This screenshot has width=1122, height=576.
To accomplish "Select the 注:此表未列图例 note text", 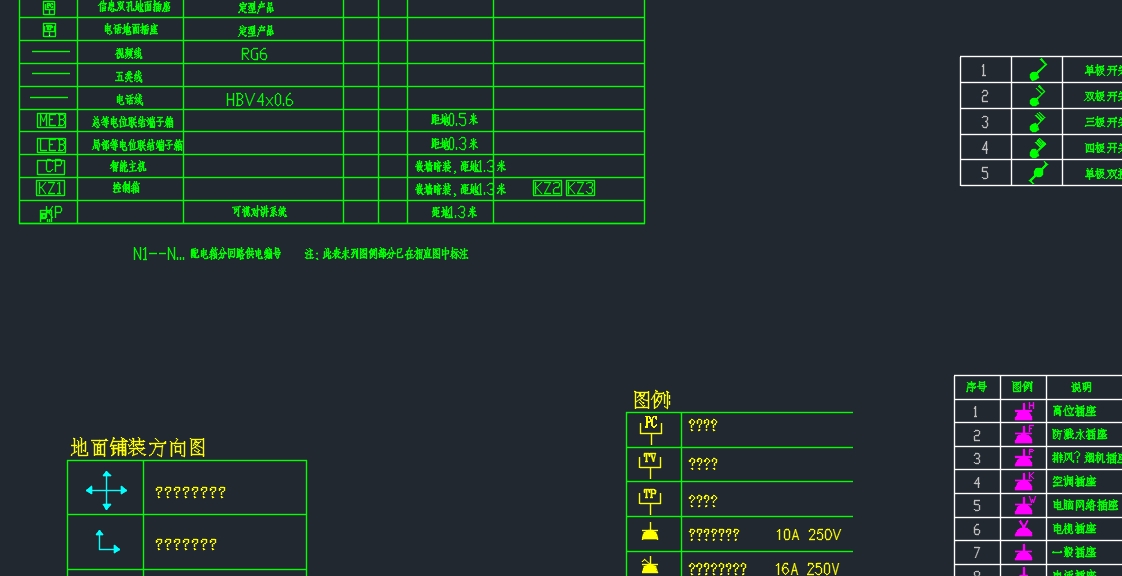I will click(x=386, y=254).
